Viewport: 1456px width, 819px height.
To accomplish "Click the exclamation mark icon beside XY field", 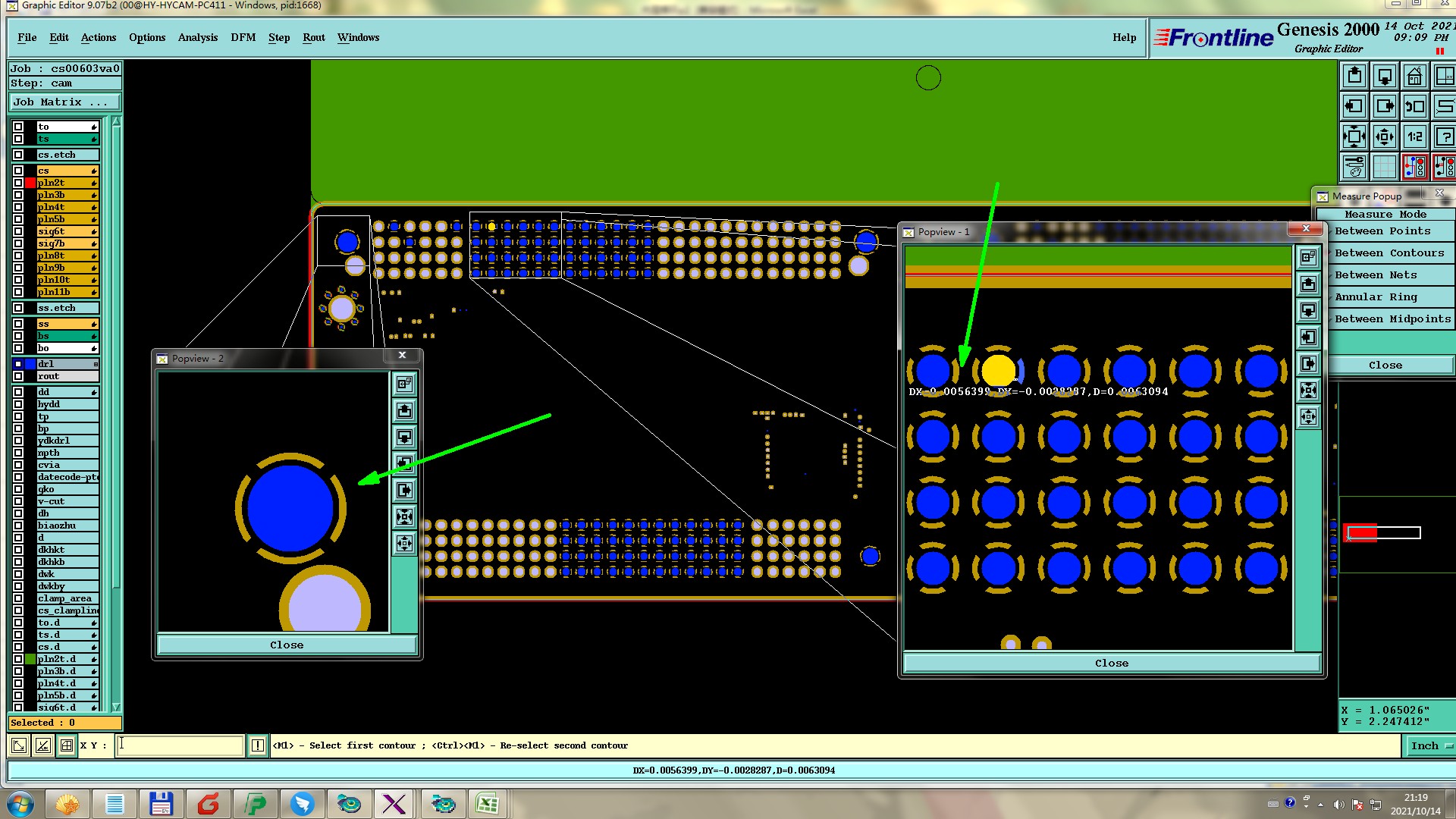I will pyautogui.click(x=258, y=745).
